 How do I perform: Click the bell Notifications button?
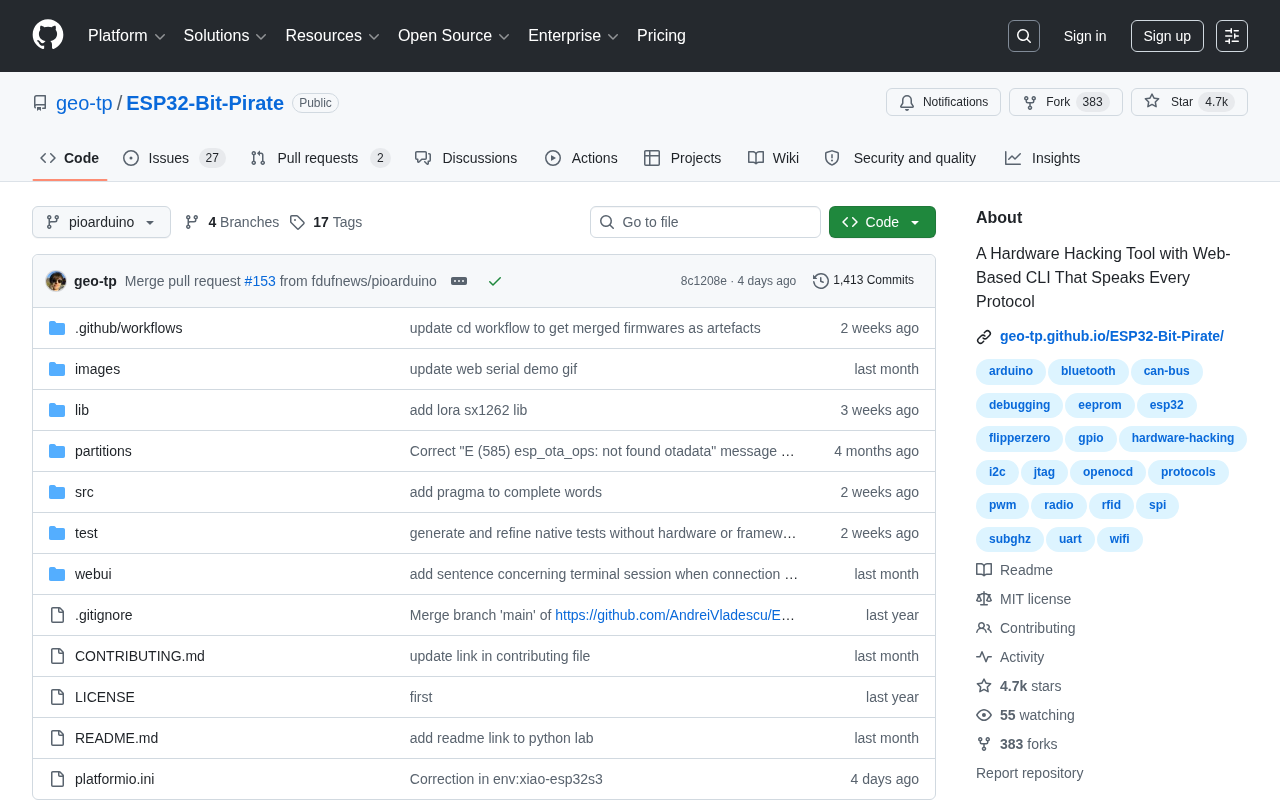pyautogui.click(x=943, y=102)
